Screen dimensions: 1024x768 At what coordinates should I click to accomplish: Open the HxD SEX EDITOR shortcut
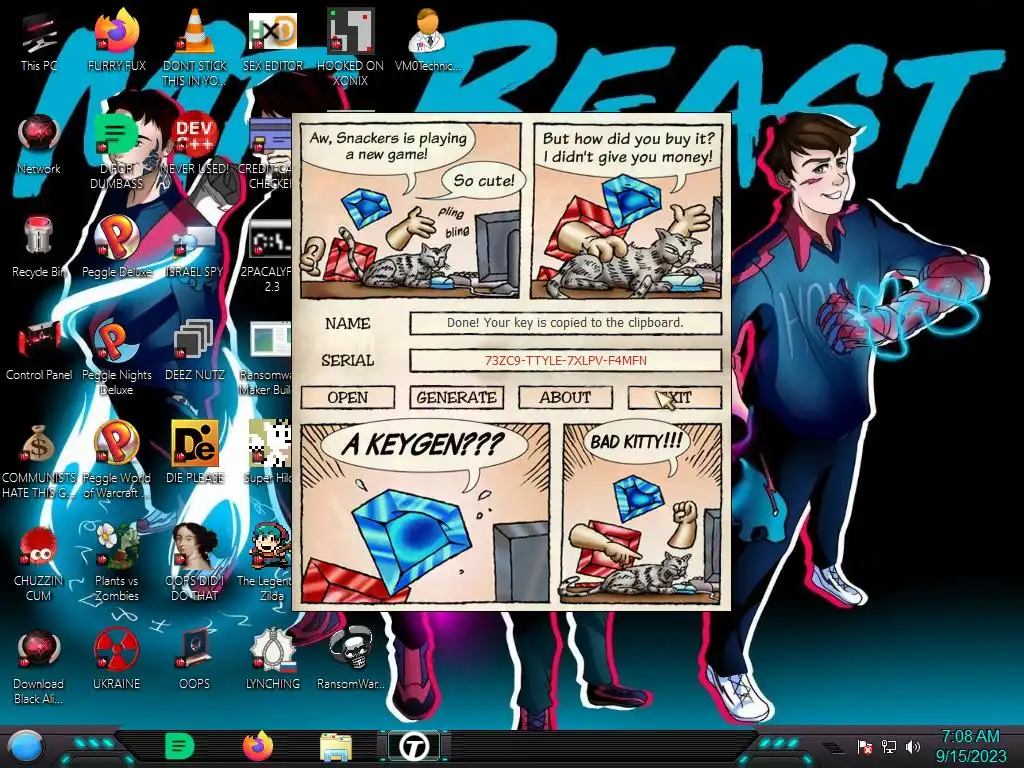click(272, 42)
